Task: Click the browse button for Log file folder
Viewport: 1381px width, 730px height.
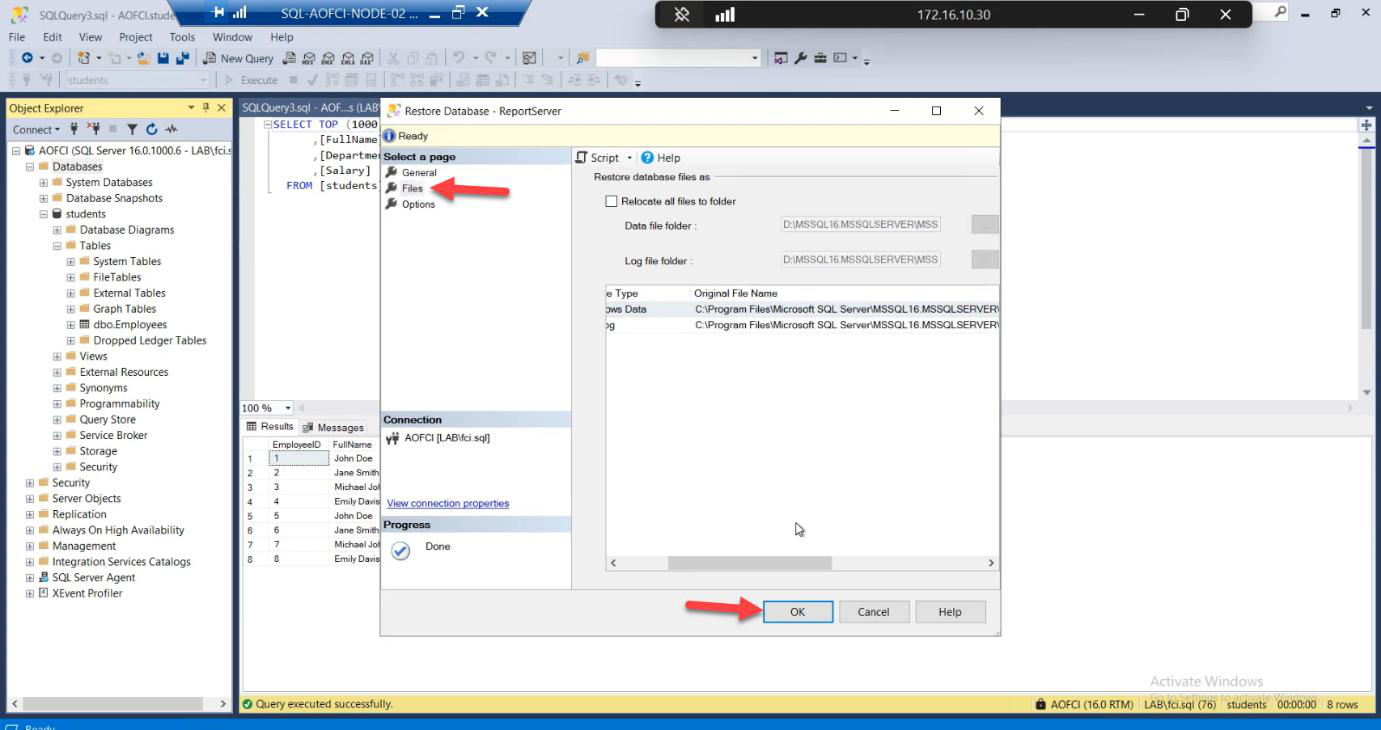Action: click(985, 260)
